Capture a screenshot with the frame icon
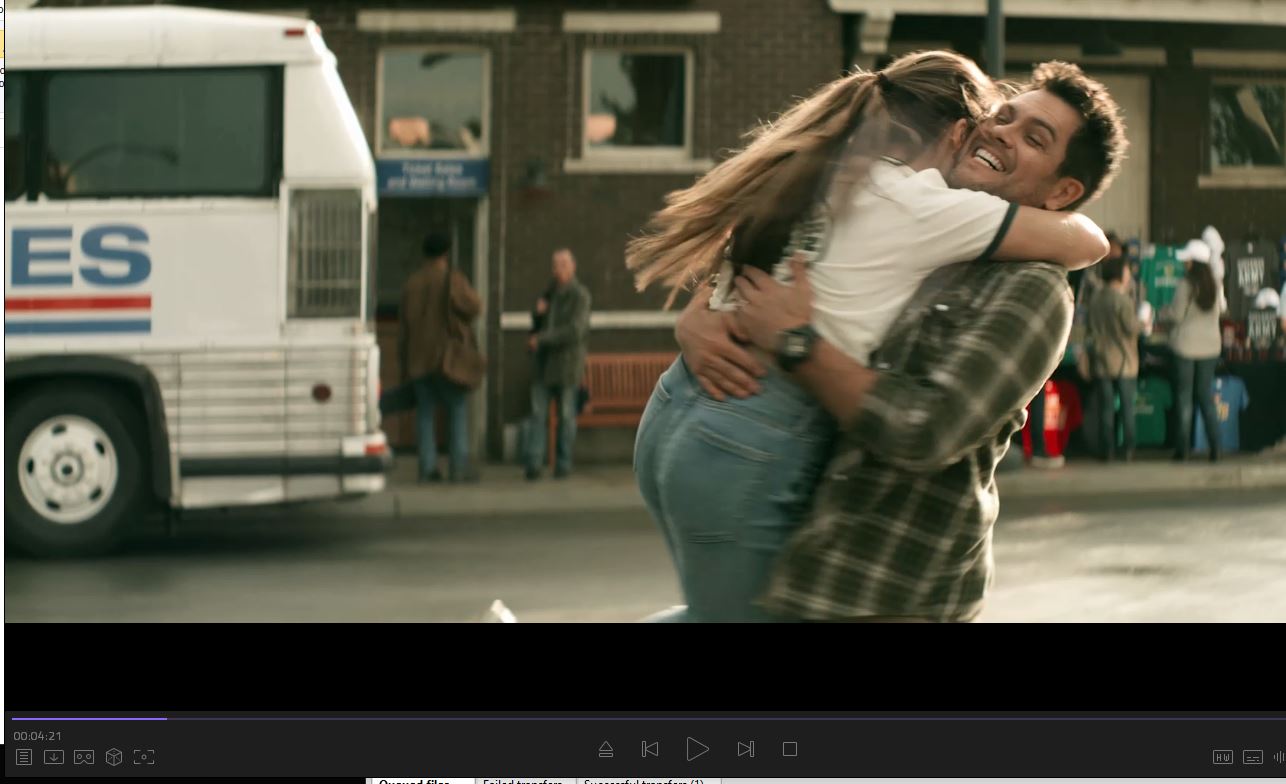This screenshot has height=784, width=1286. (x=144, y=757)
